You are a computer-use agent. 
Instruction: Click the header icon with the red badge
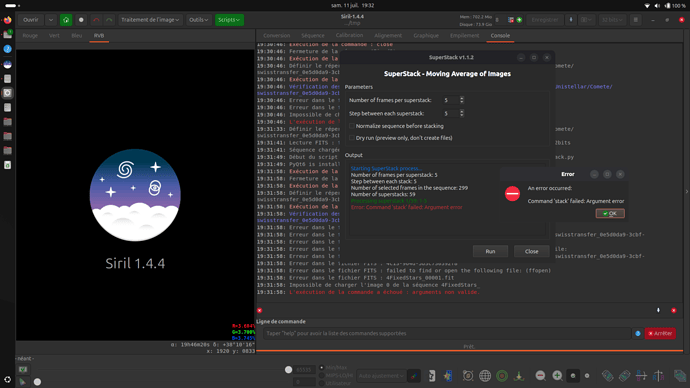coord(511,20)
